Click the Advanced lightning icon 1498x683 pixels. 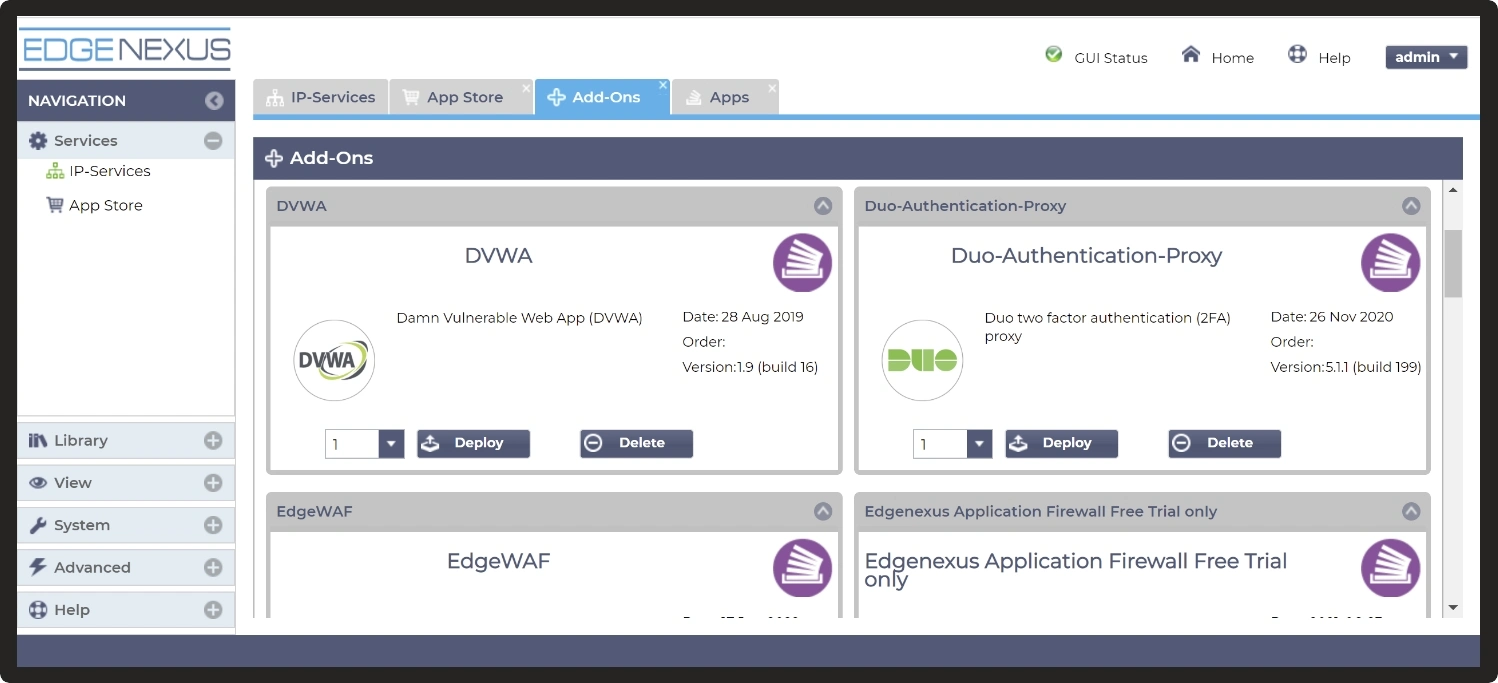tap(38, 567)
